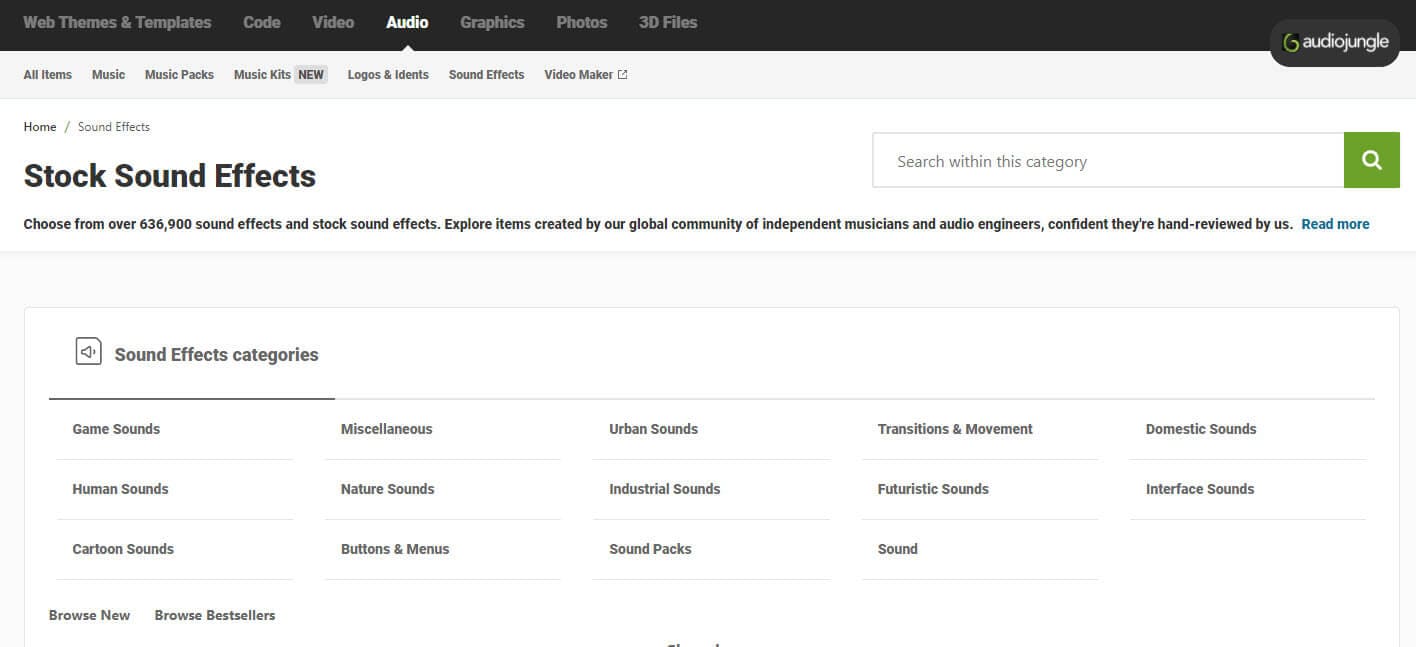Screen dimensions: 1416x647
Task: Switch to the 3D Files tab
Action: click(668, 22)
